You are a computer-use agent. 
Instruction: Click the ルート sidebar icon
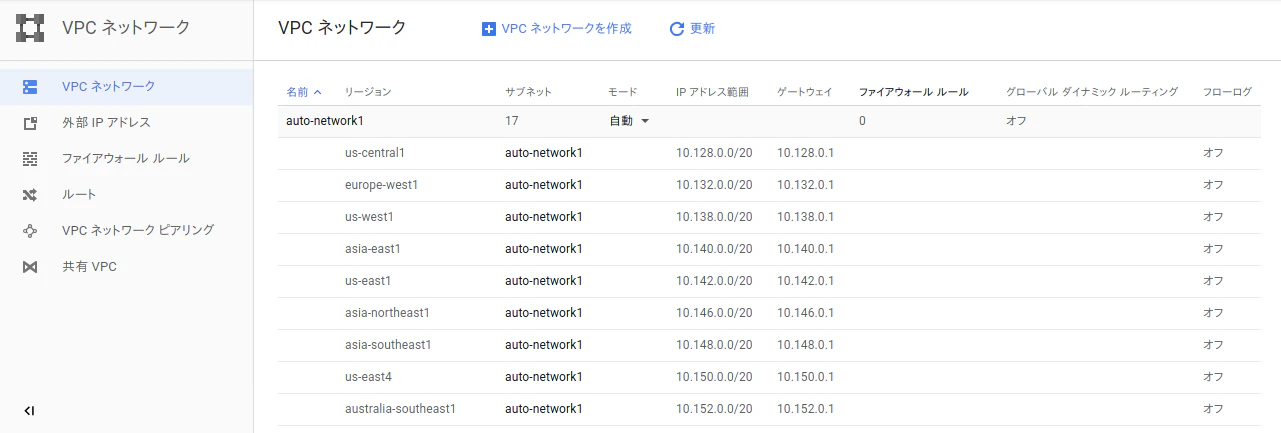coord(30,195)
